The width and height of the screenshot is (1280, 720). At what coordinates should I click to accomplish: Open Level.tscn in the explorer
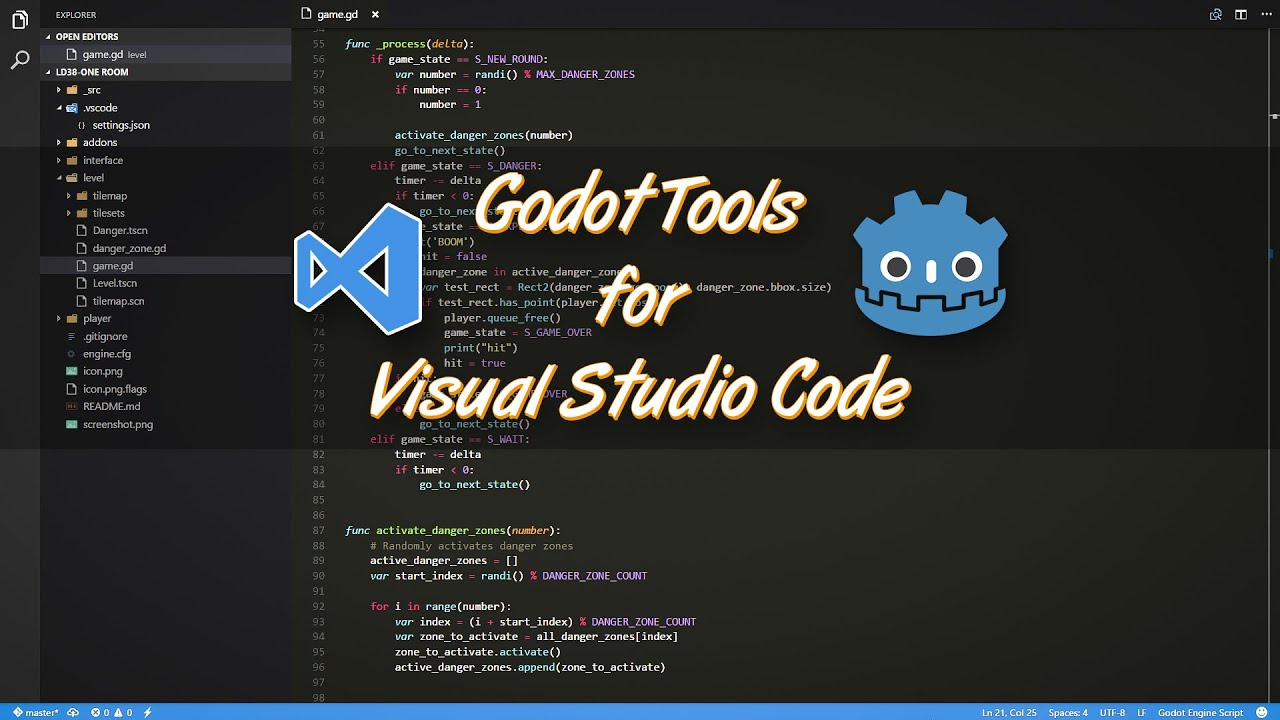165,283
